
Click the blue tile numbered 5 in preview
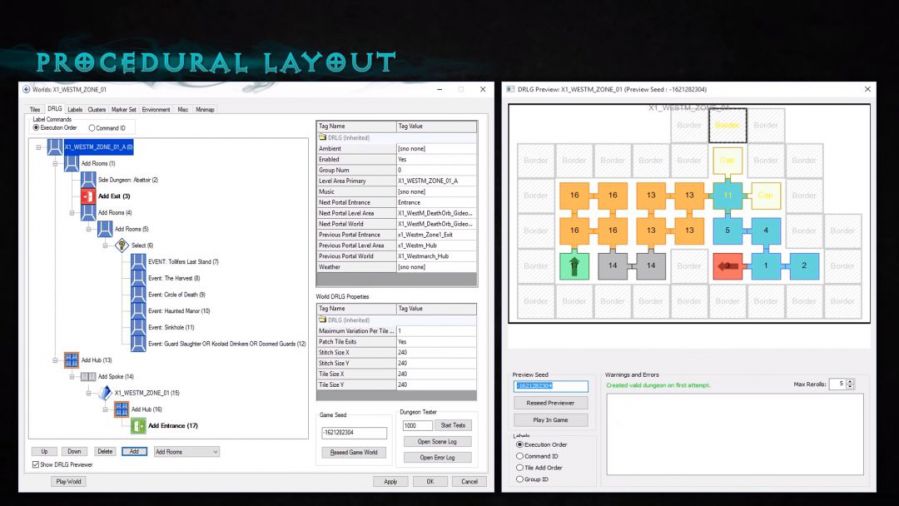[x=727, y=230]
